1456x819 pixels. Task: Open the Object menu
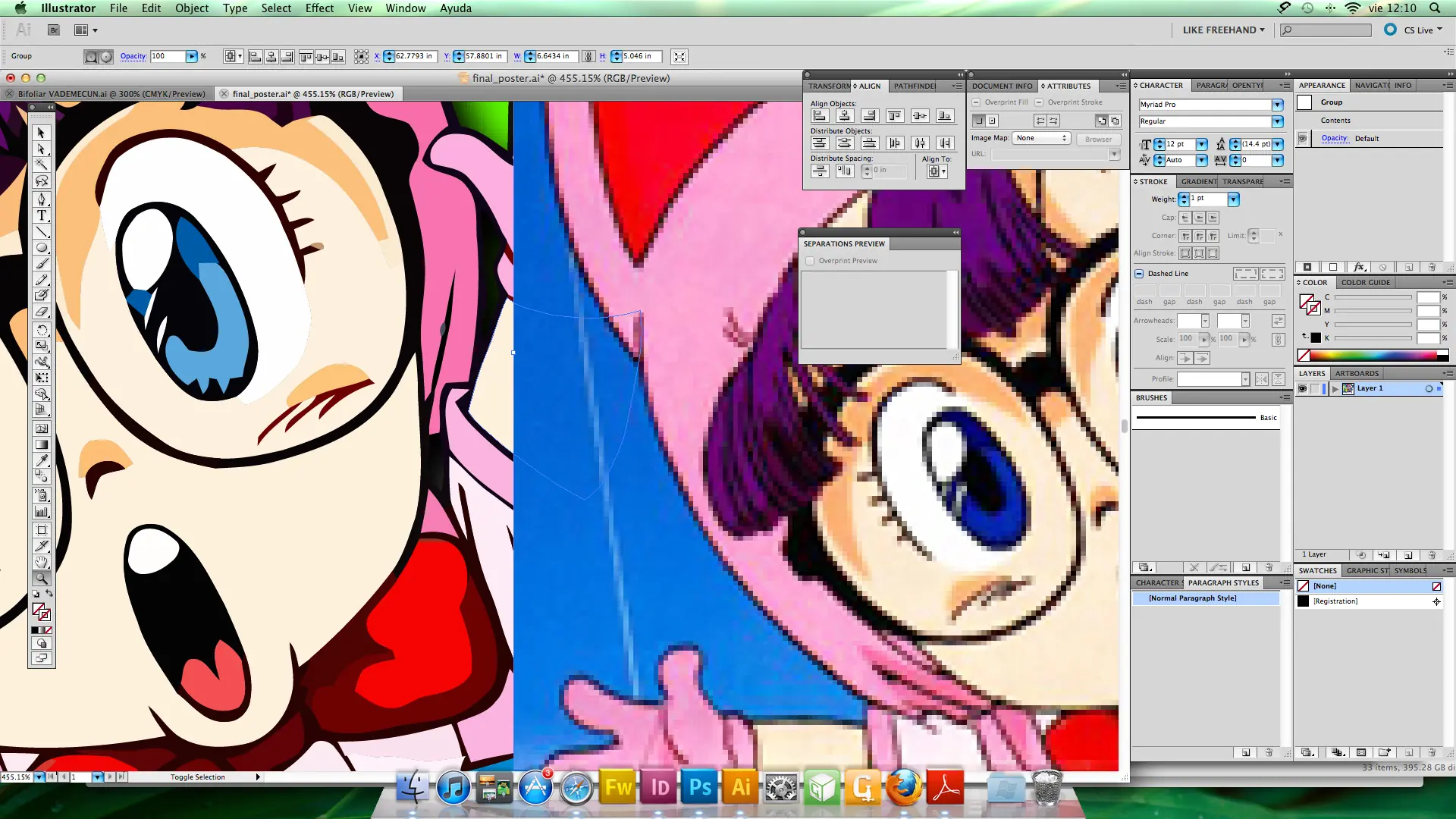coord(192,8)
